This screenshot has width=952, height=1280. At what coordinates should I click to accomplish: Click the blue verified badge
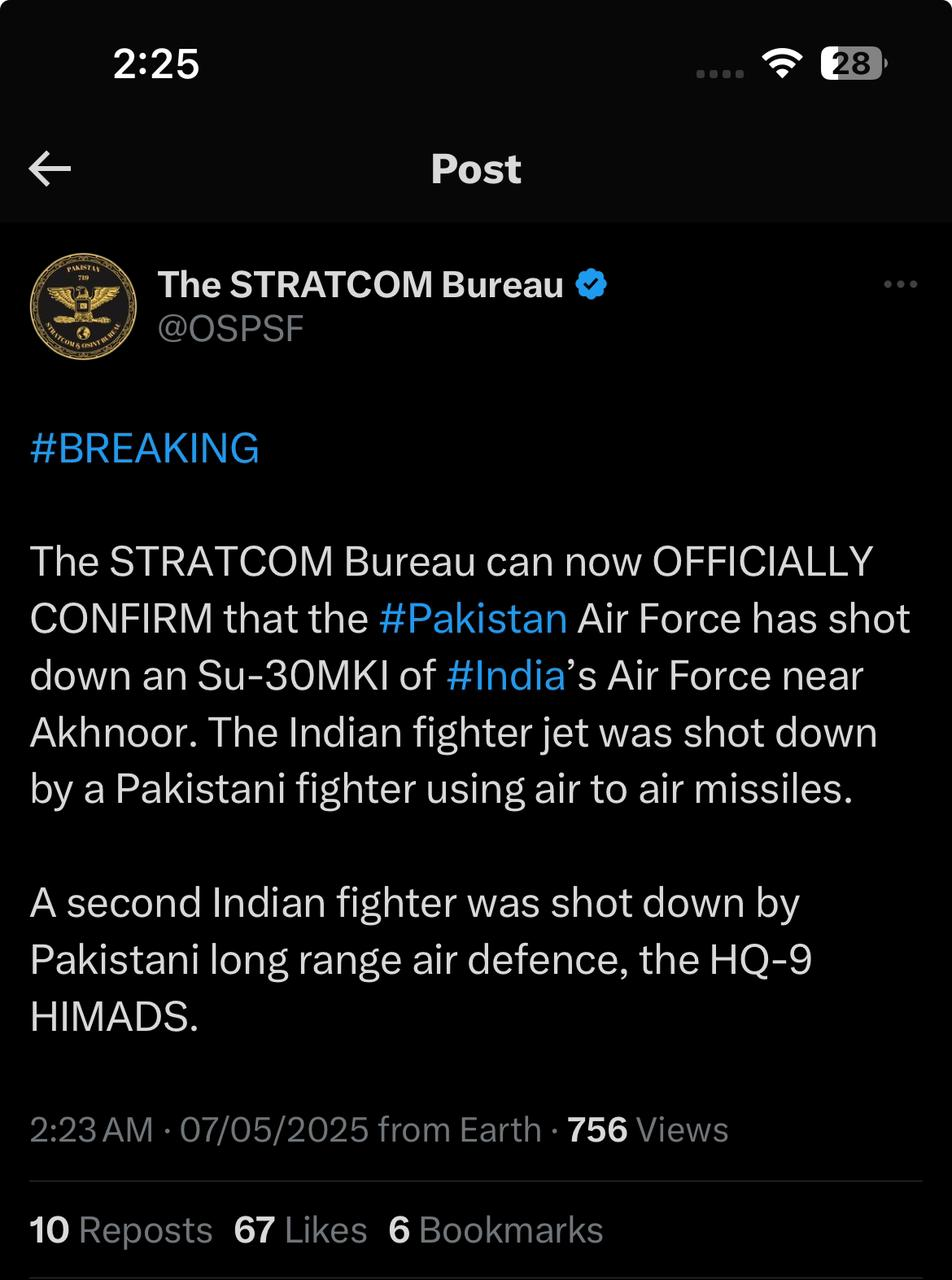[x=591, y=285]
